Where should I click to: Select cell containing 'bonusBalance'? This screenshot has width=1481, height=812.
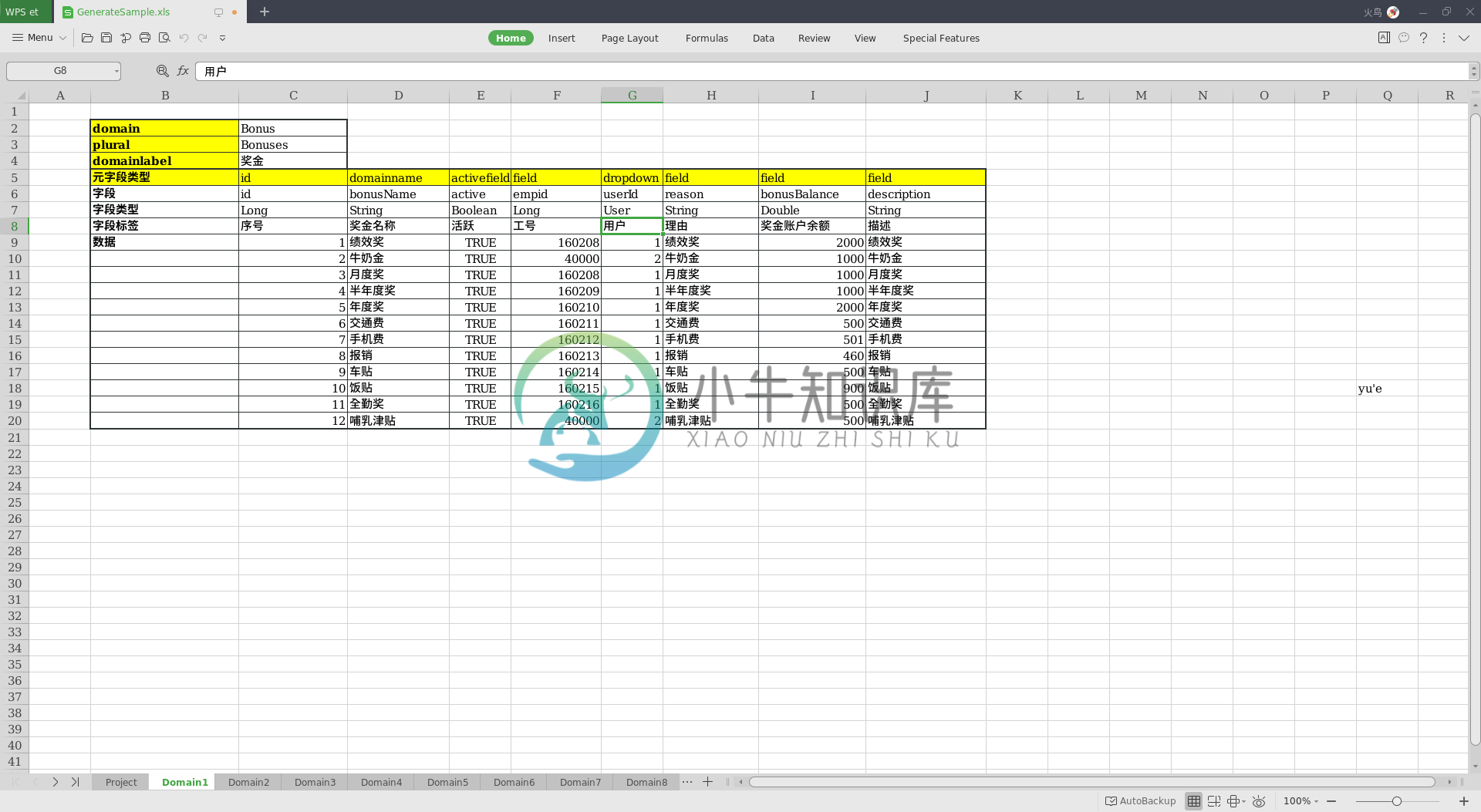[812, 194]
